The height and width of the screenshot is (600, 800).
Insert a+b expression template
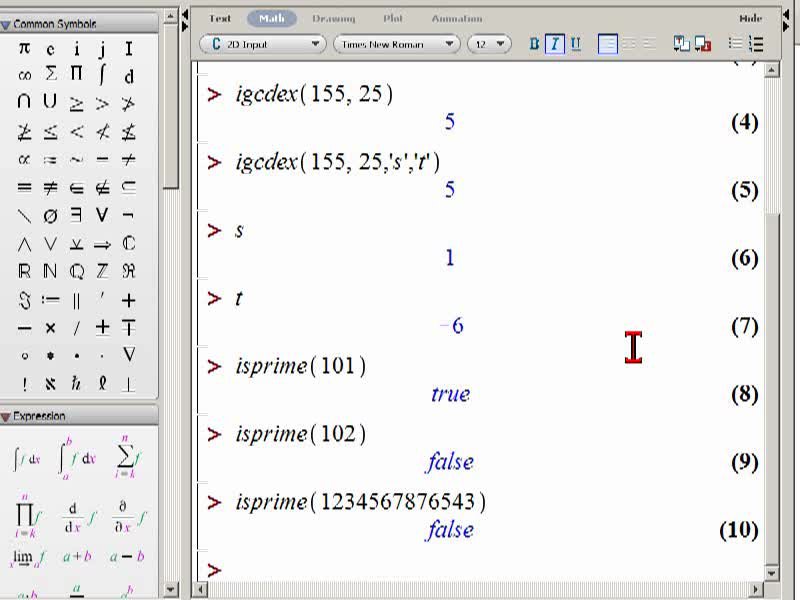pyautogui.click(x=77, y=556)
